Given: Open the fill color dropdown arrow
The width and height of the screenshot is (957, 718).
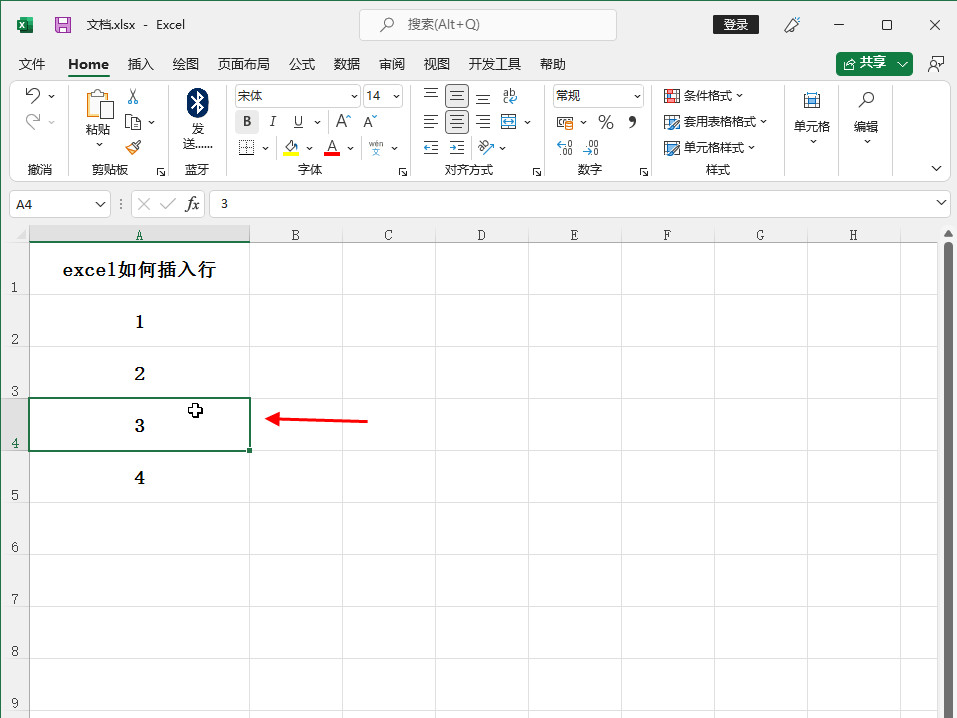Looking at the screenshot, I should [x=309, y=148].
